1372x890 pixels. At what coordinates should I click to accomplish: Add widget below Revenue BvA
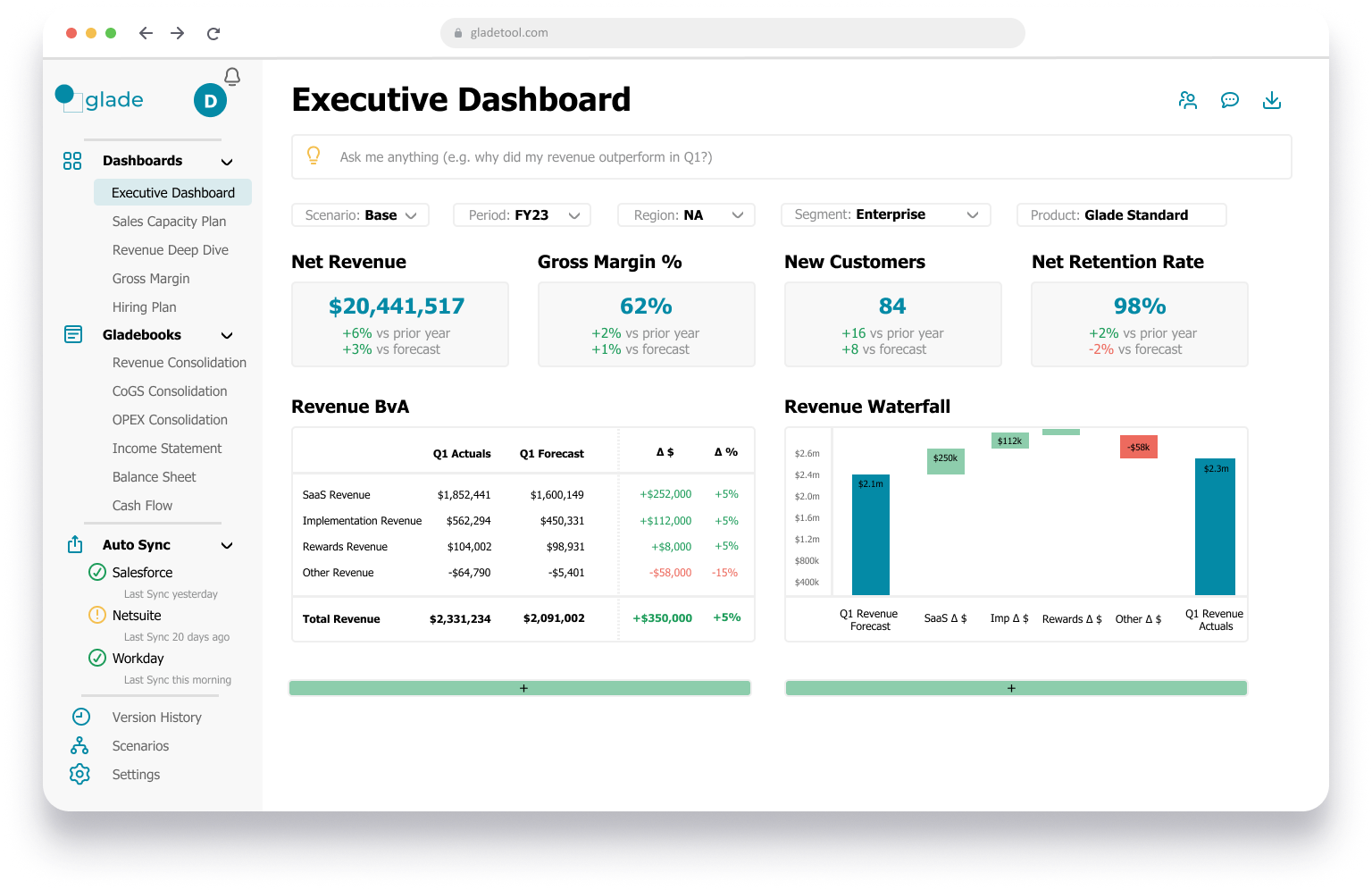coord(520,688)
